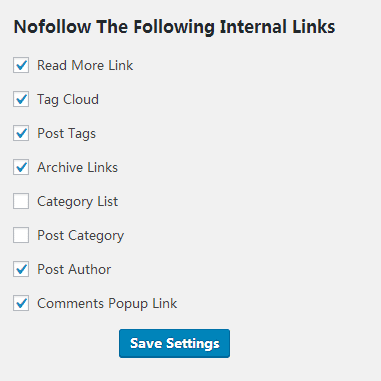The image size is (381, 381).
Task: Select the 'Category List' label text
Action: click(77, 202)
